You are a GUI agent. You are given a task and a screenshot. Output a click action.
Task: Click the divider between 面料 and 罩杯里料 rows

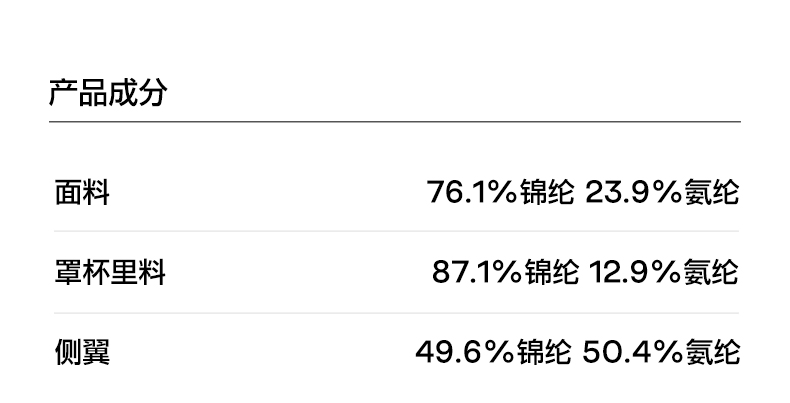coord(394,232)
